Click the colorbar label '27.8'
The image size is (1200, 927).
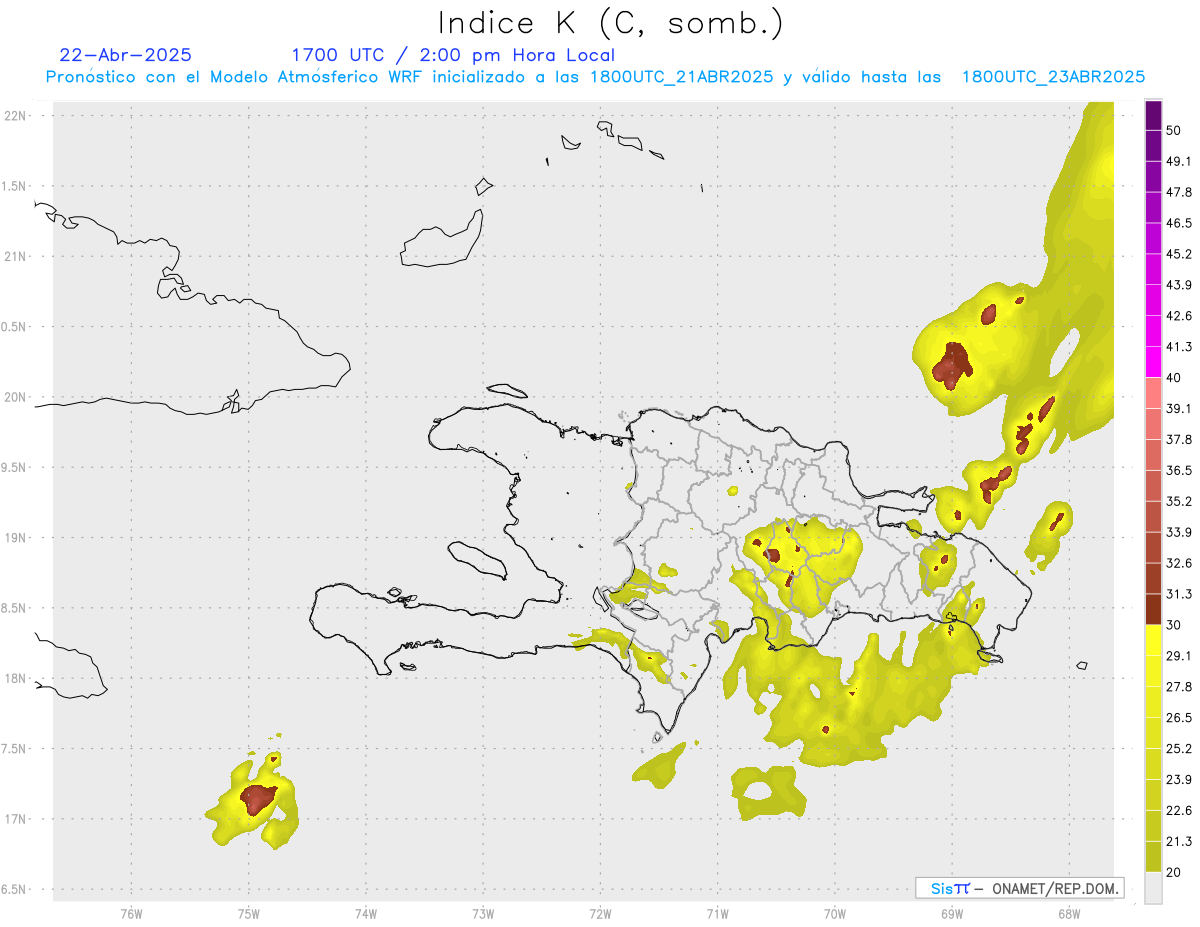point(1179,687)
